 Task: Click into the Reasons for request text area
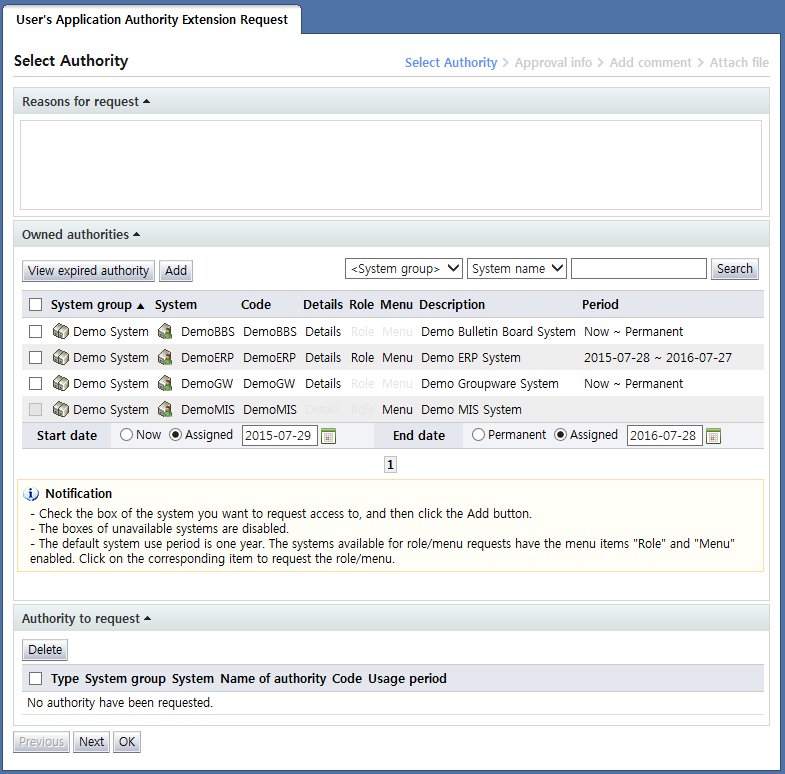(x=391, y=165)
